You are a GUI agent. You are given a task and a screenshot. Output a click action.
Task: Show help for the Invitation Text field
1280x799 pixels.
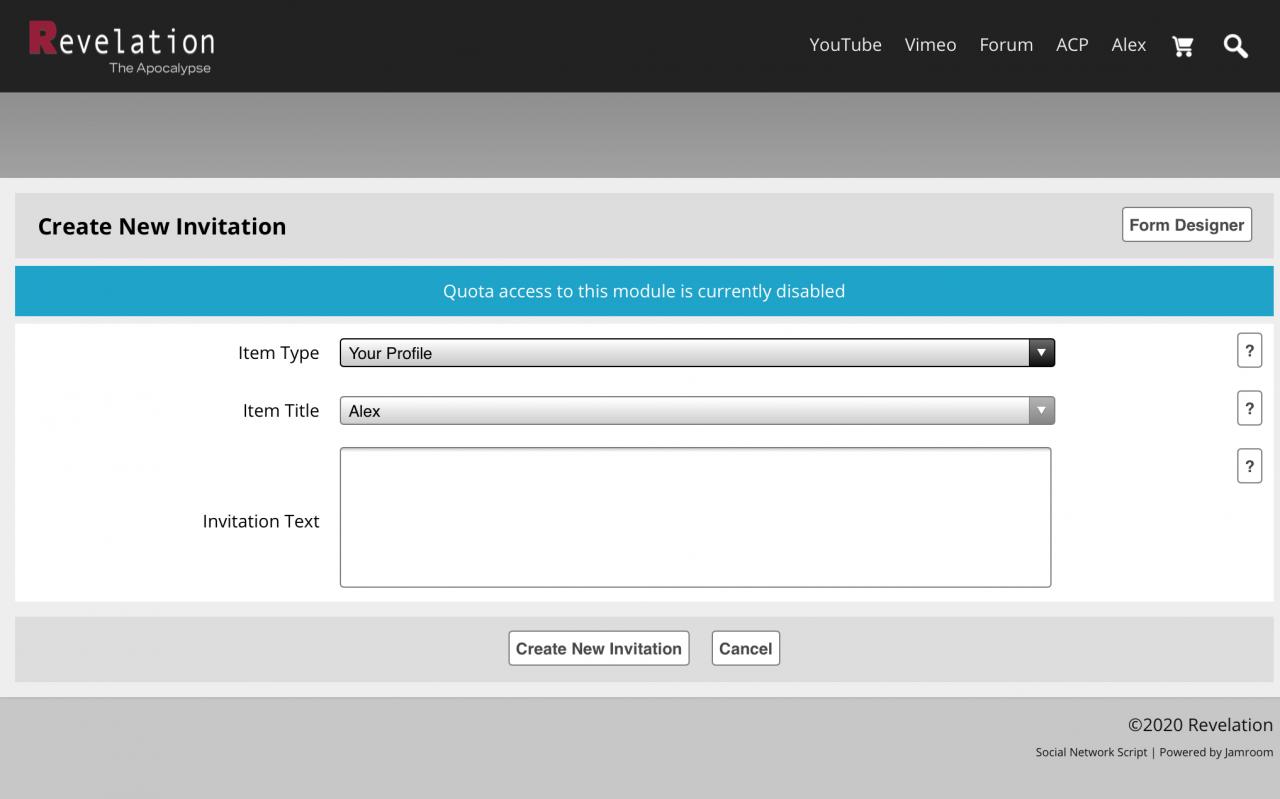(x=1249, y=466)
